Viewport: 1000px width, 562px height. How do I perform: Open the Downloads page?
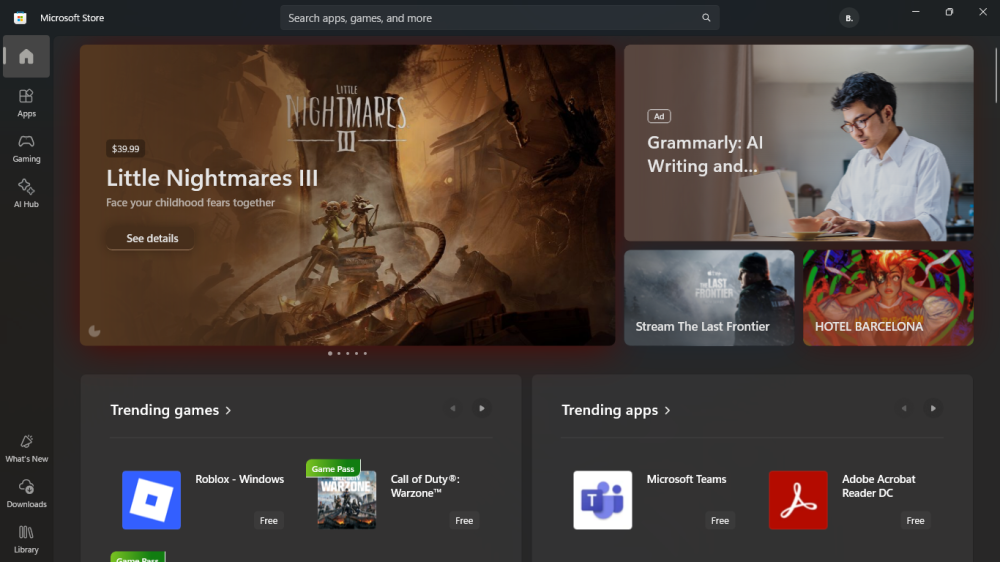click(x=26, y=494)
